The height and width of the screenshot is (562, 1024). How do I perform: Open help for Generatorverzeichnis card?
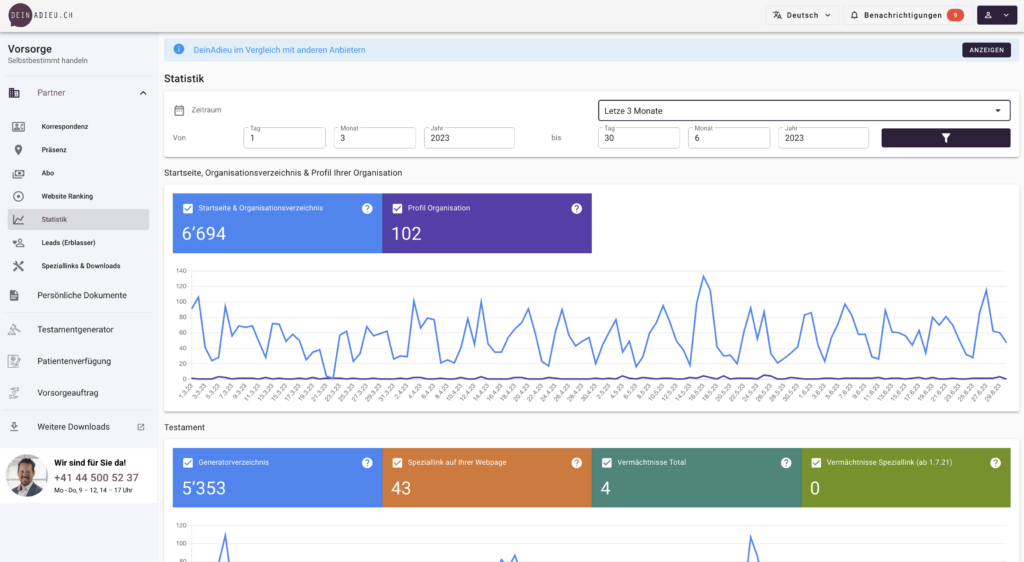pos(367,462)
